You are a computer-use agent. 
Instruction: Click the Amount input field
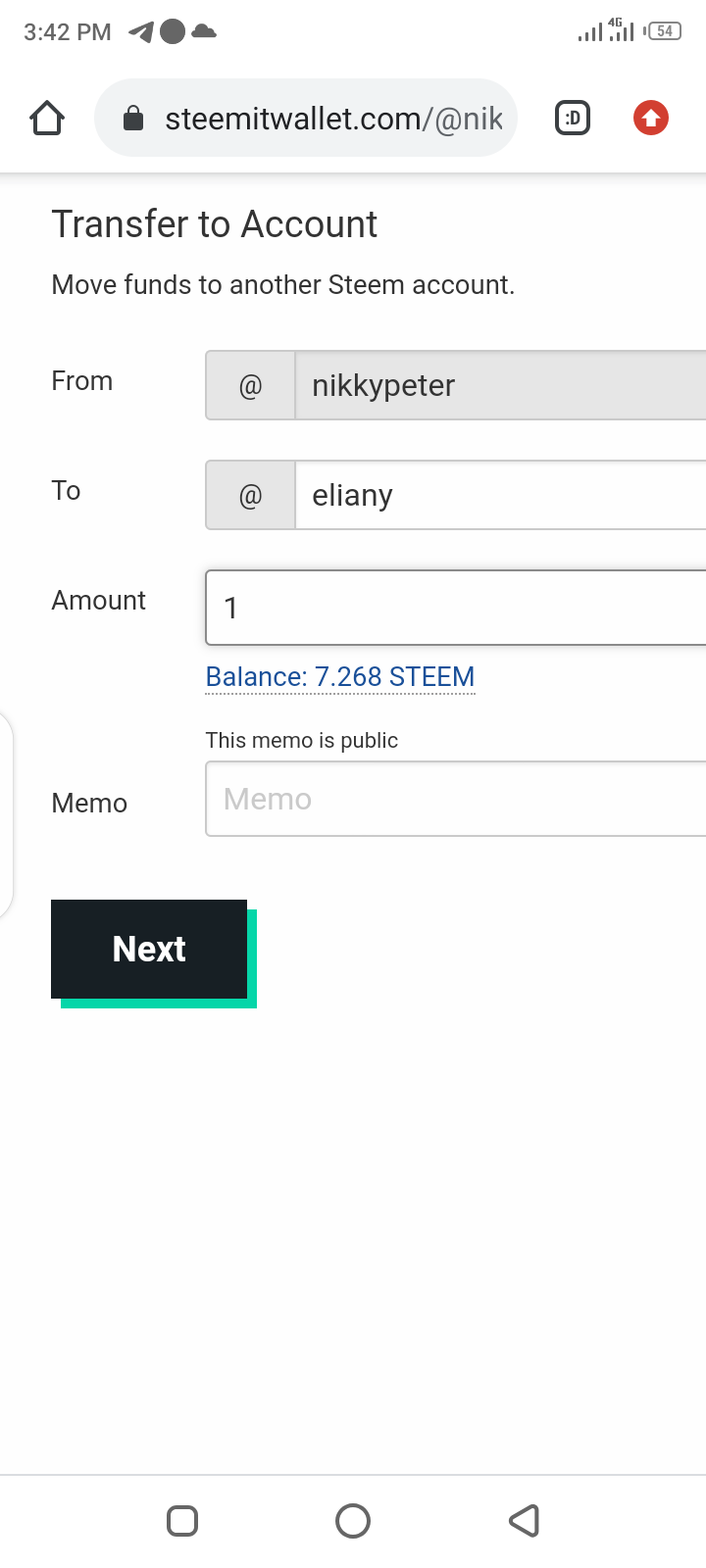(x=456, y=608)
